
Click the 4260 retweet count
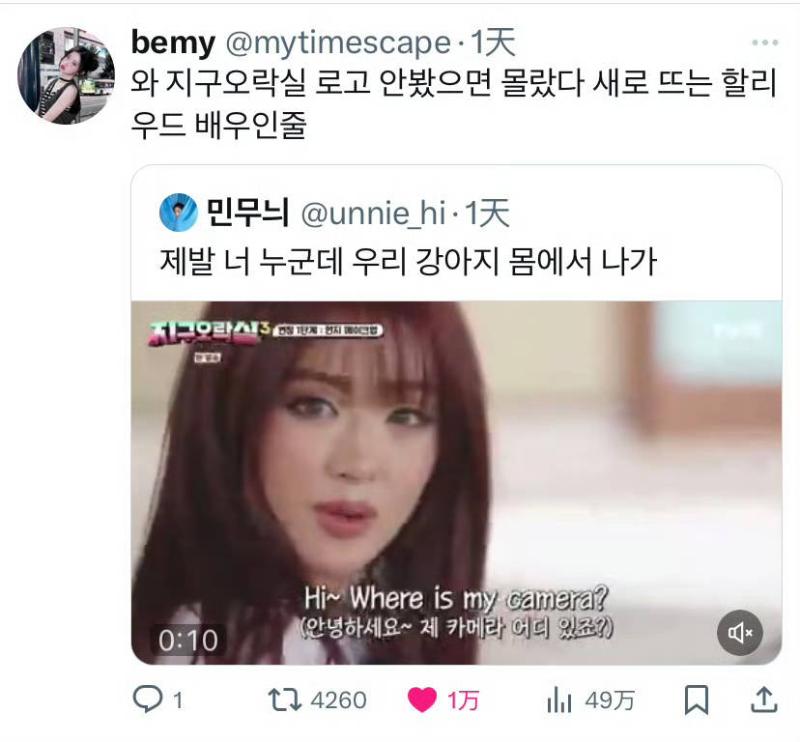(339, 700)
